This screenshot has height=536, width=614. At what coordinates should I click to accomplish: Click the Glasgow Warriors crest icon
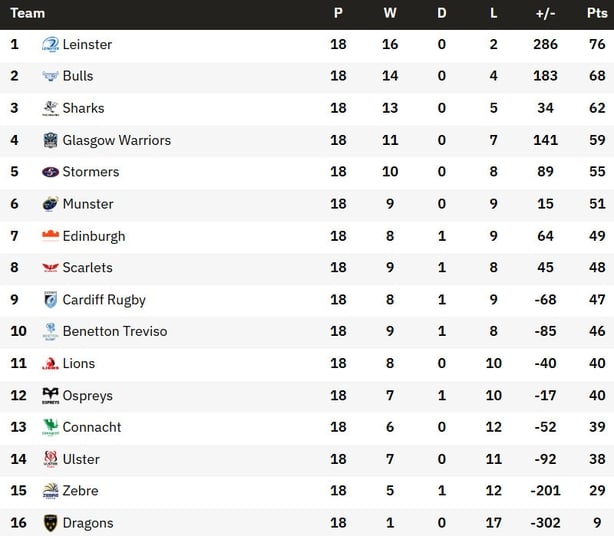pyautogui.click(x=51, y=140)
